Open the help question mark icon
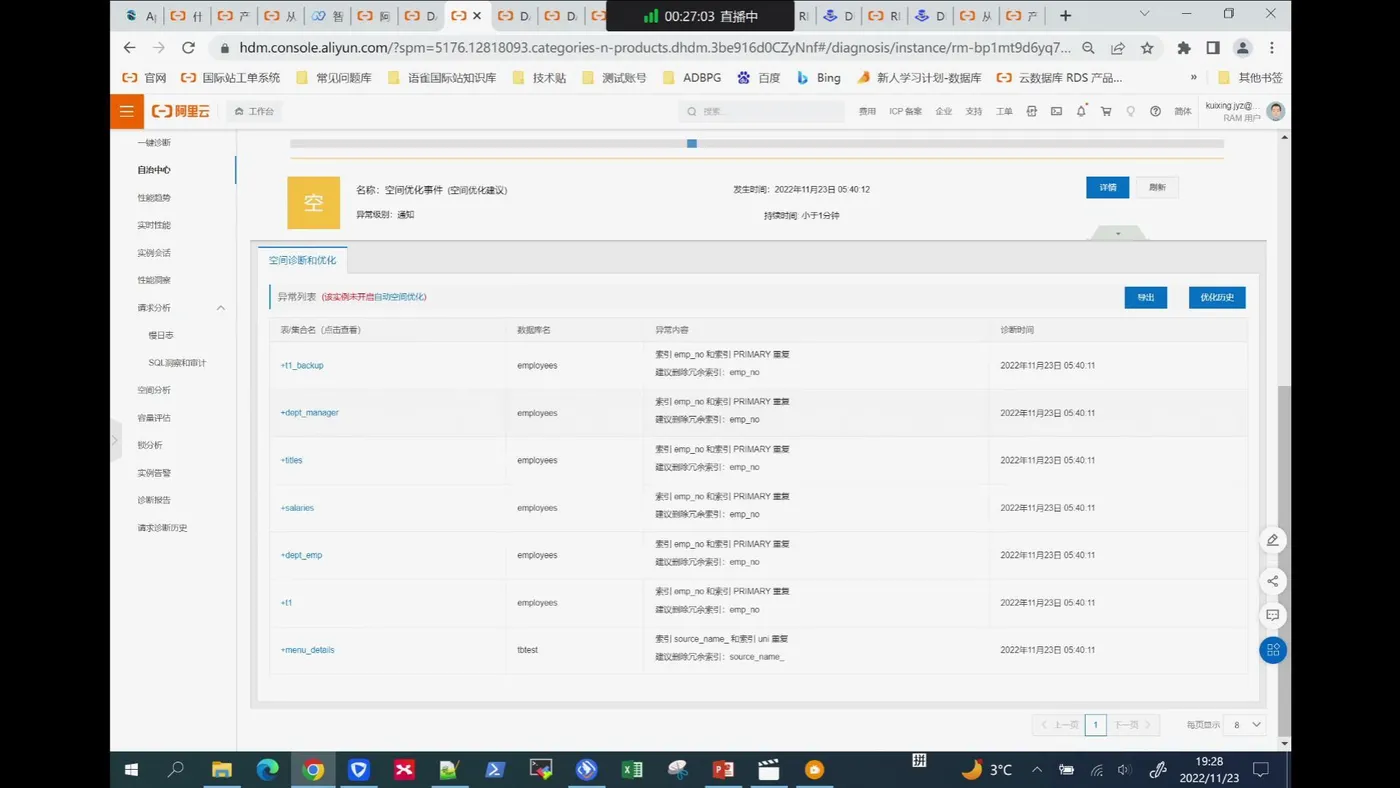 point(1155,111)
